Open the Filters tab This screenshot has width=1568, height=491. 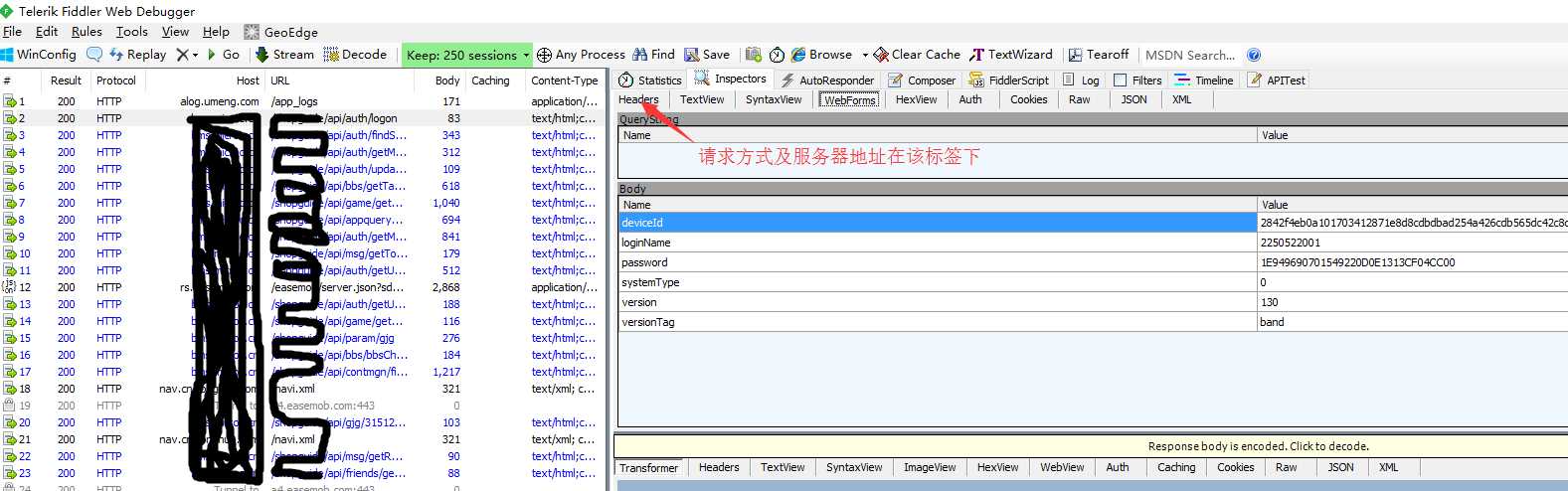click(1137, 80)
